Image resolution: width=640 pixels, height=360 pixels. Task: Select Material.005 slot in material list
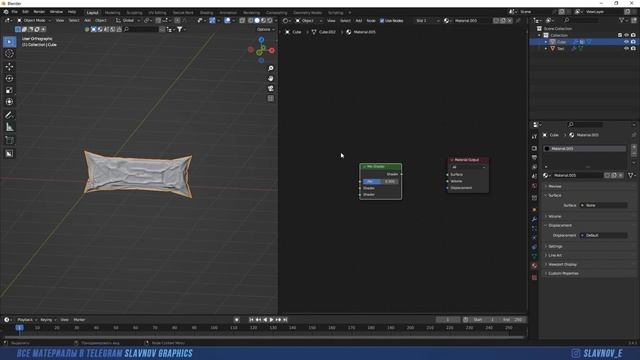[x=584, y=149]
